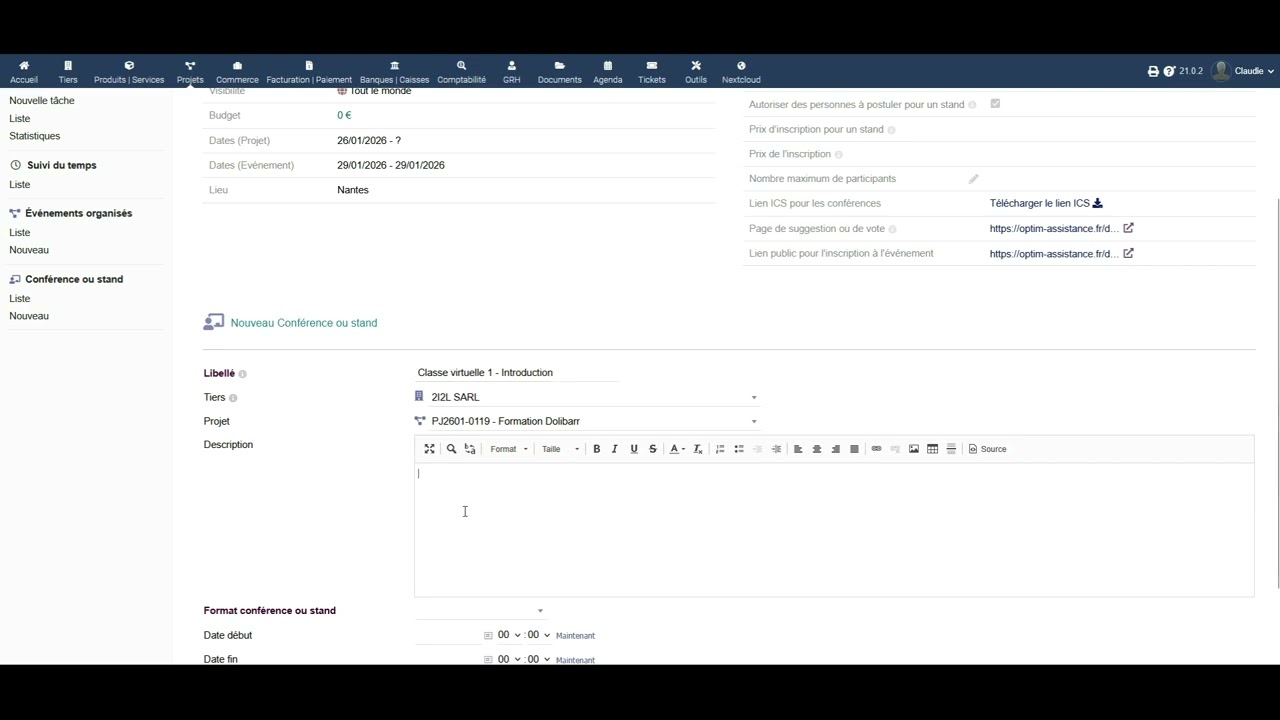Open the Banques | Caisses module

(394, 72)
